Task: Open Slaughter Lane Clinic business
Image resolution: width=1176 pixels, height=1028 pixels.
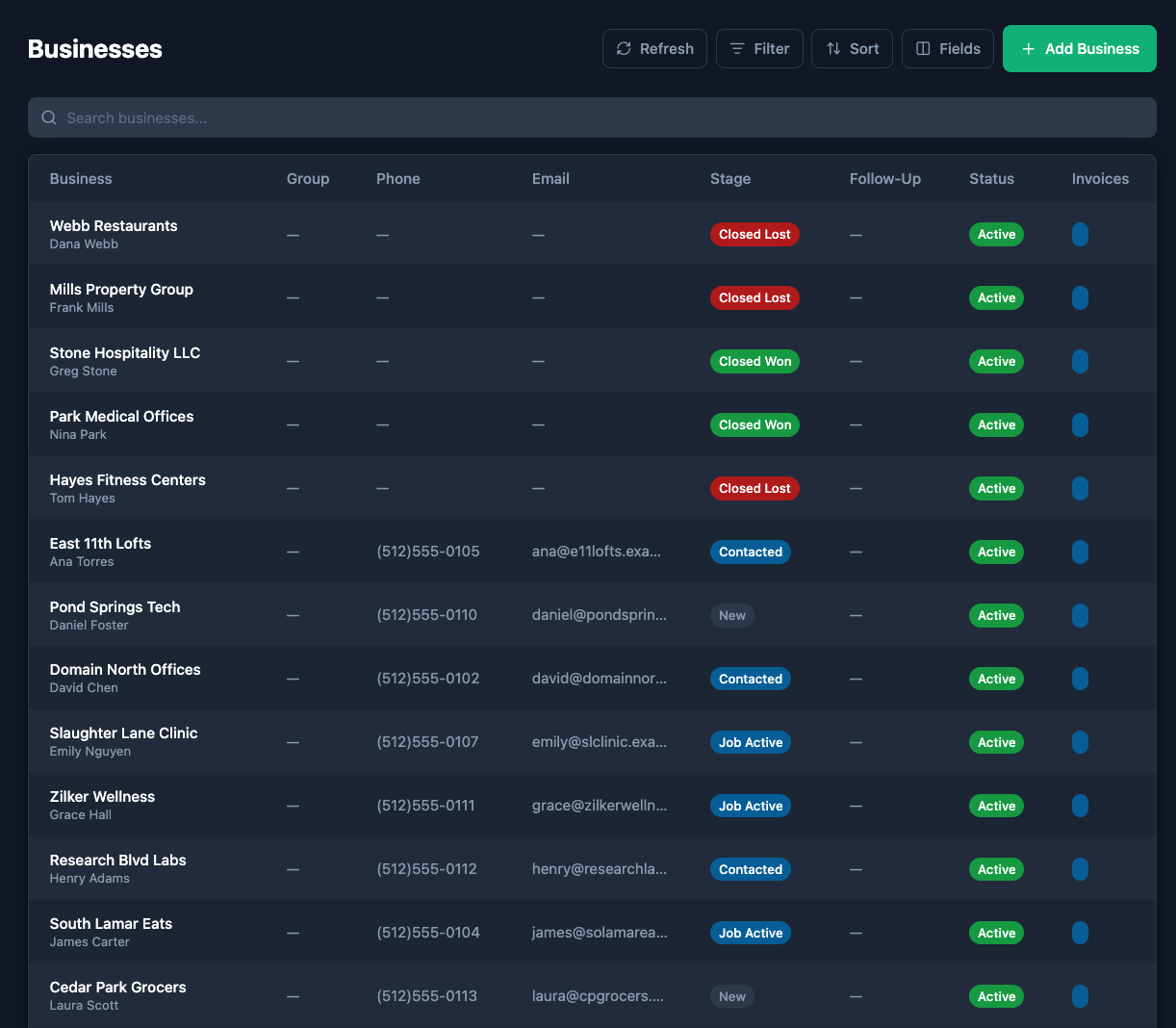Action: pos(592,742)
